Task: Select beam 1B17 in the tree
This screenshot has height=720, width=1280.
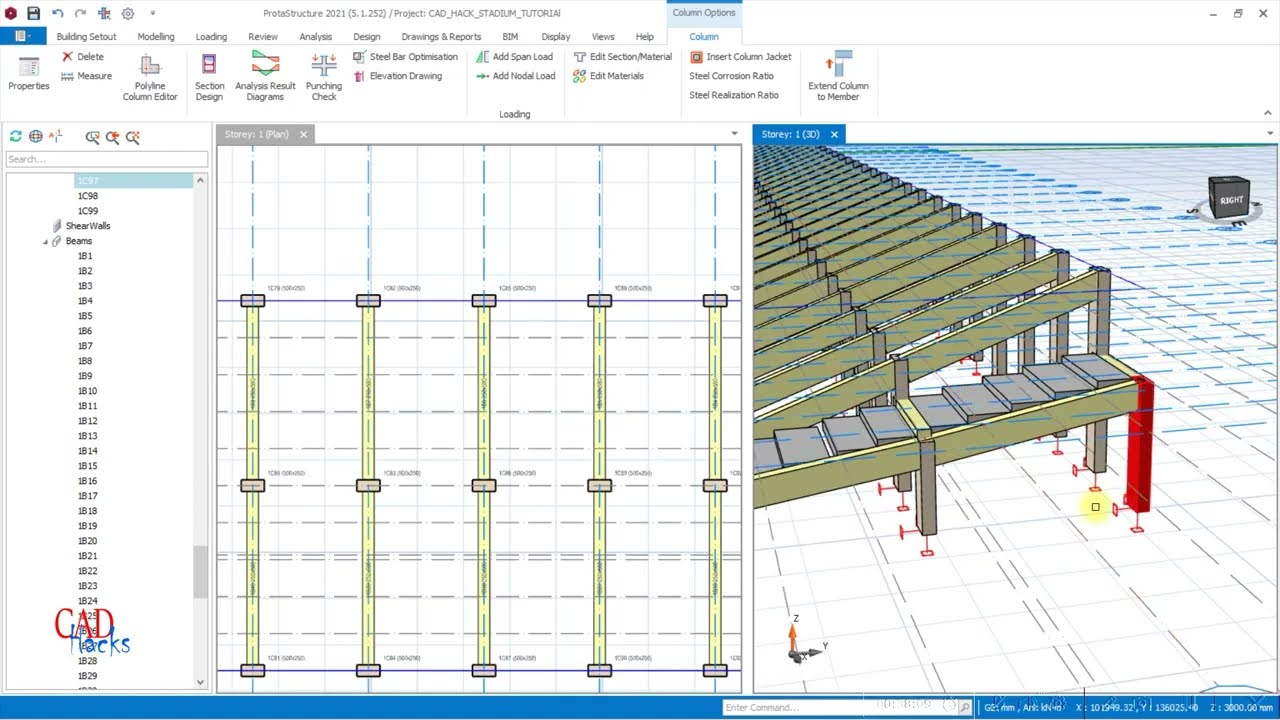Action: pos(88,496)
